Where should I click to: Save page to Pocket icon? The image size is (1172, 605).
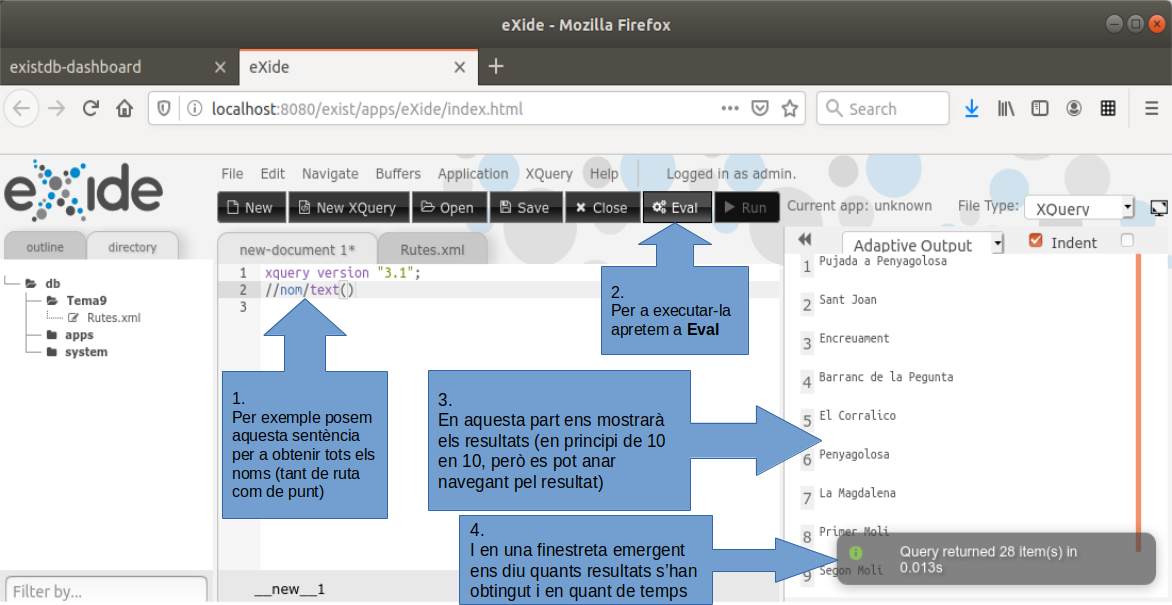(760, 108)
